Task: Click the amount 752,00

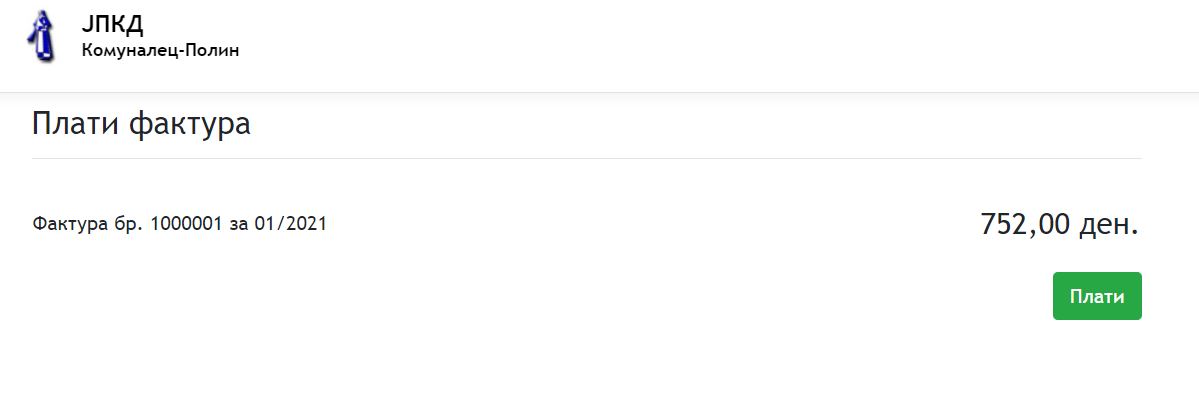Action: tap(1025, 225)
